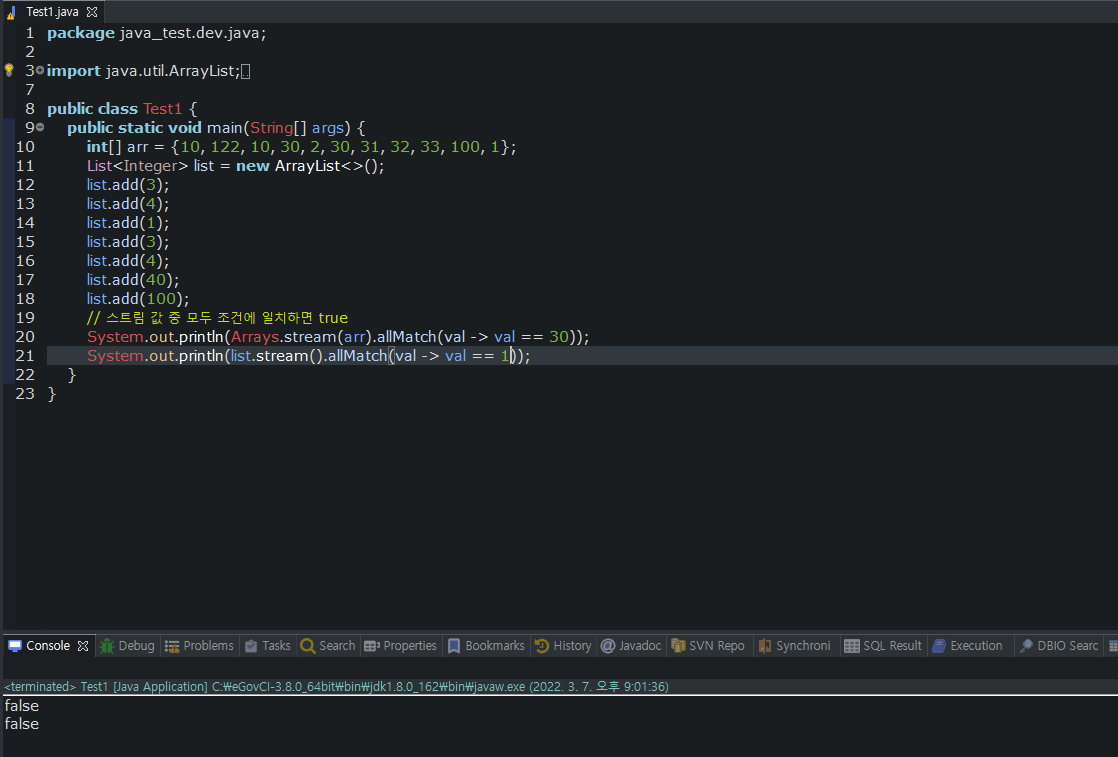Screen dimensions: 1118x757
Task: Click the SQL Result grid icon
Action: coord(851,646)
